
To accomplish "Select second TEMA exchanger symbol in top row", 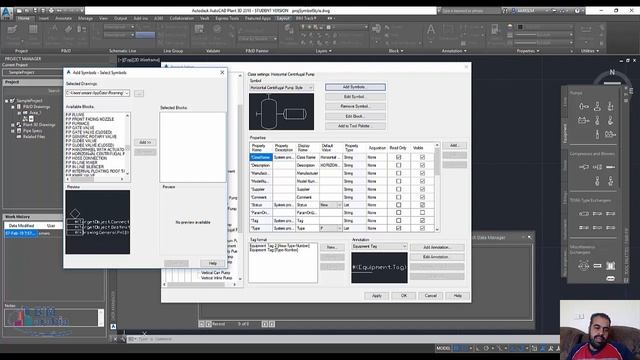I will pos(597,213).
